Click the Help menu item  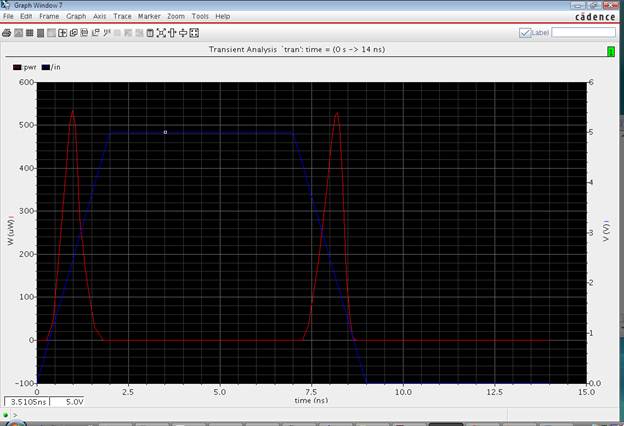pyautogui.click(x=222, y=17)
